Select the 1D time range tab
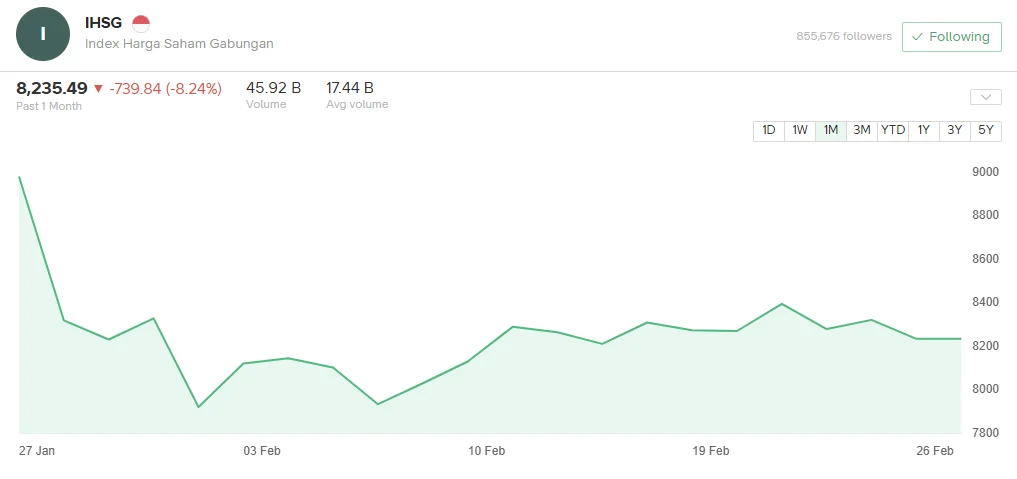This screenshot has height=479, width=1017. 769,130
